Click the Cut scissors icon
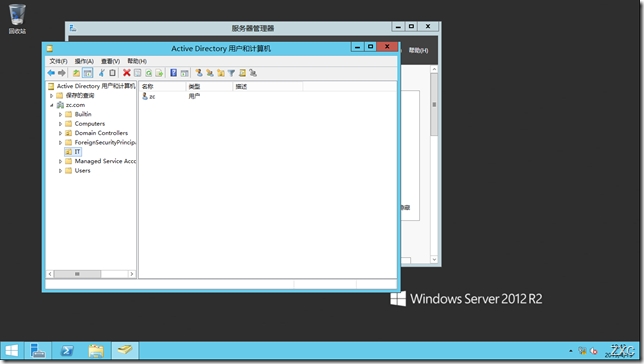 101,73
